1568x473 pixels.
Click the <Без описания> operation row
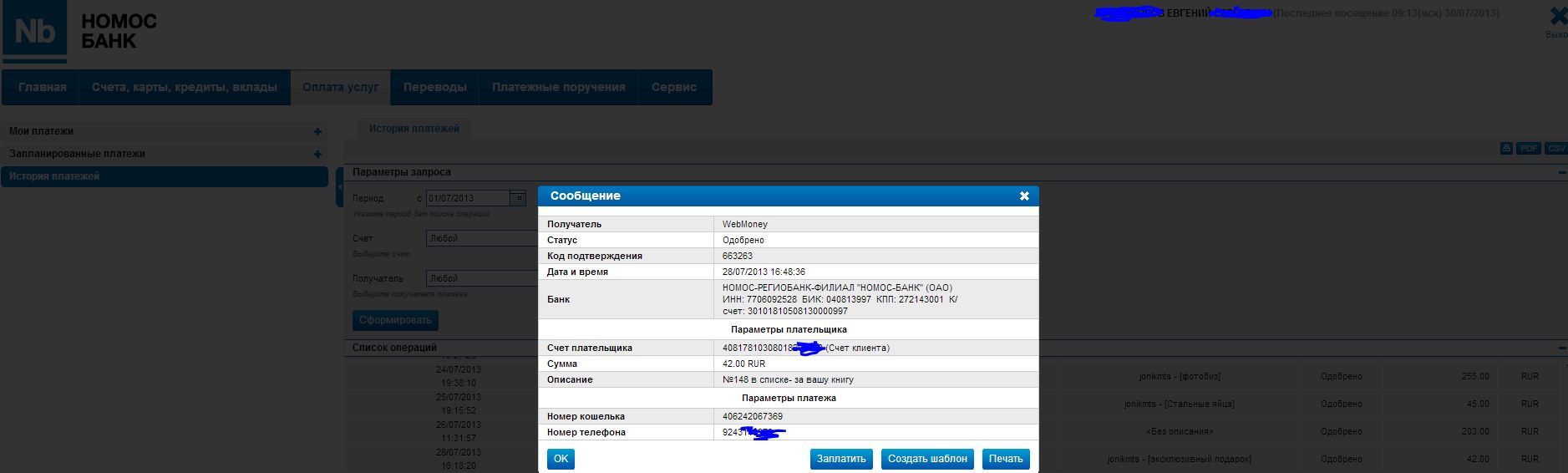(1180, 431)
